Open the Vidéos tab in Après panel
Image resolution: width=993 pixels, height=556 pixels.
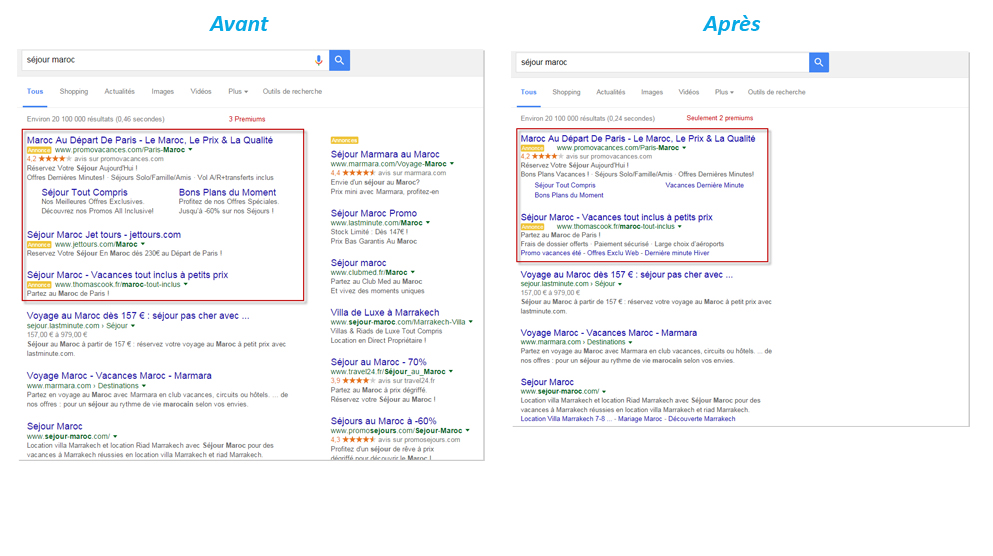[689, 92]
